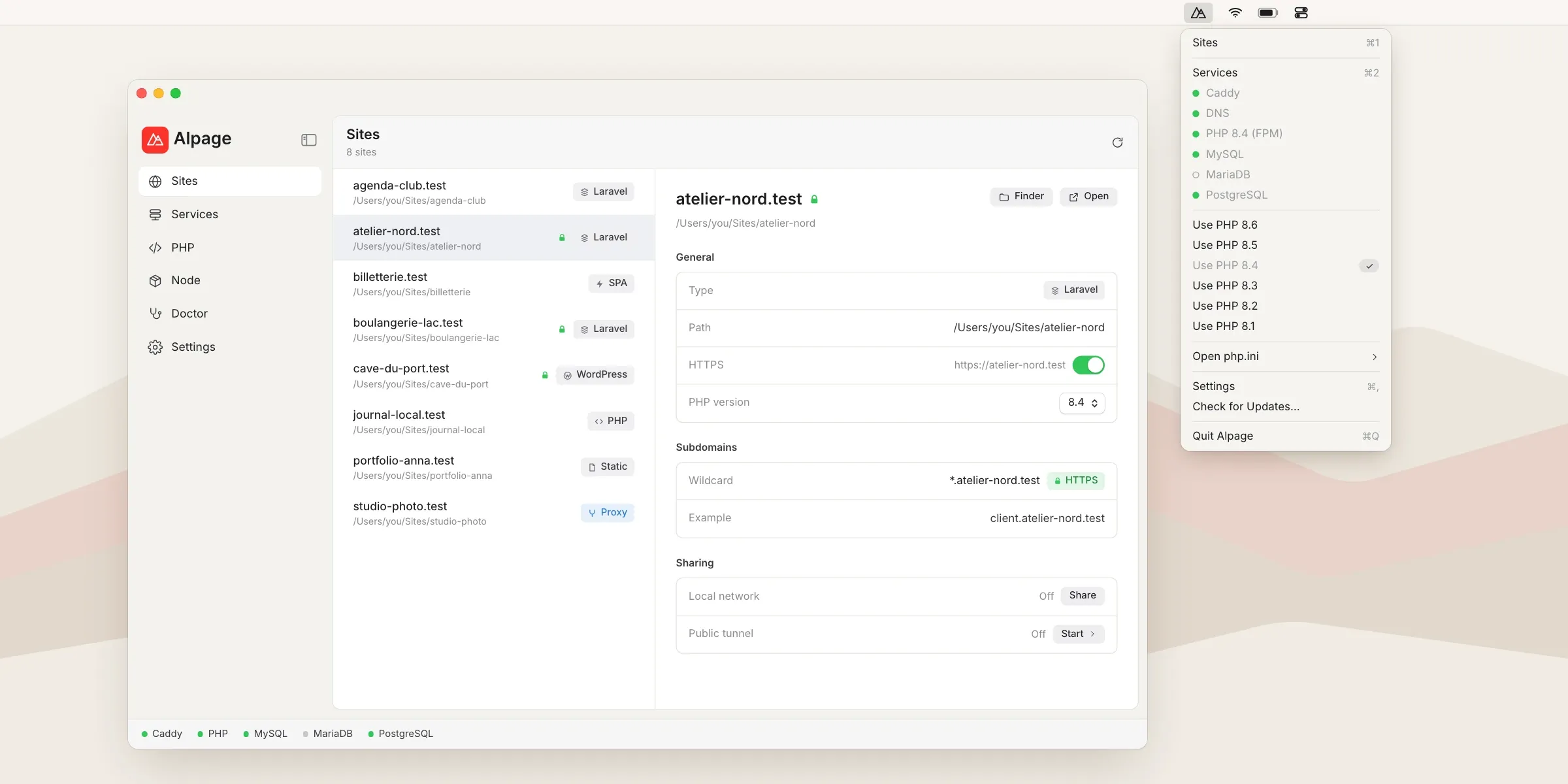Open the Start public tunnel chevron button

tap(1078, 634)
